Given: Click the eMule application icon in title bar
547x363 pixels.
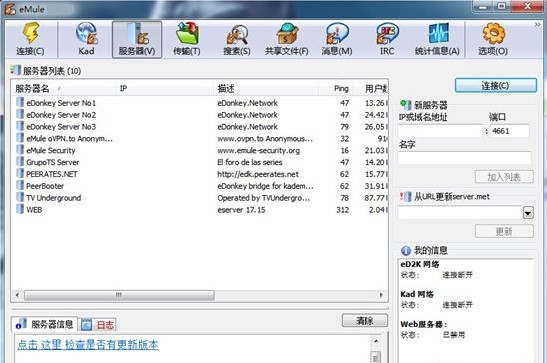Looking at the screenshot, I should [x=10, y=9].
